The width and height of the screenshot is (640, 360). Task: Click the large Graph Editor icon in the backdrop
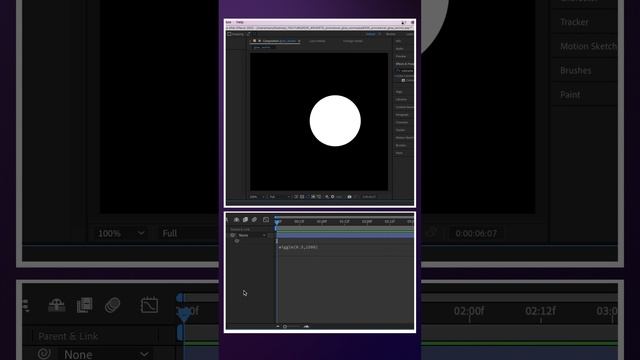tap(149, 305)
